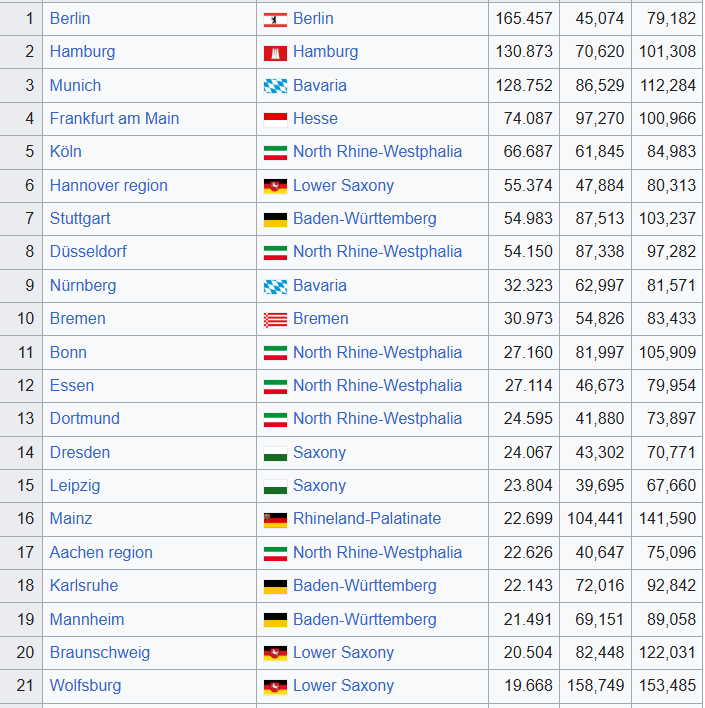The image size is (705, 708).
Task: Select the value 104,441 in Mainz row
Action: [596, 519]
